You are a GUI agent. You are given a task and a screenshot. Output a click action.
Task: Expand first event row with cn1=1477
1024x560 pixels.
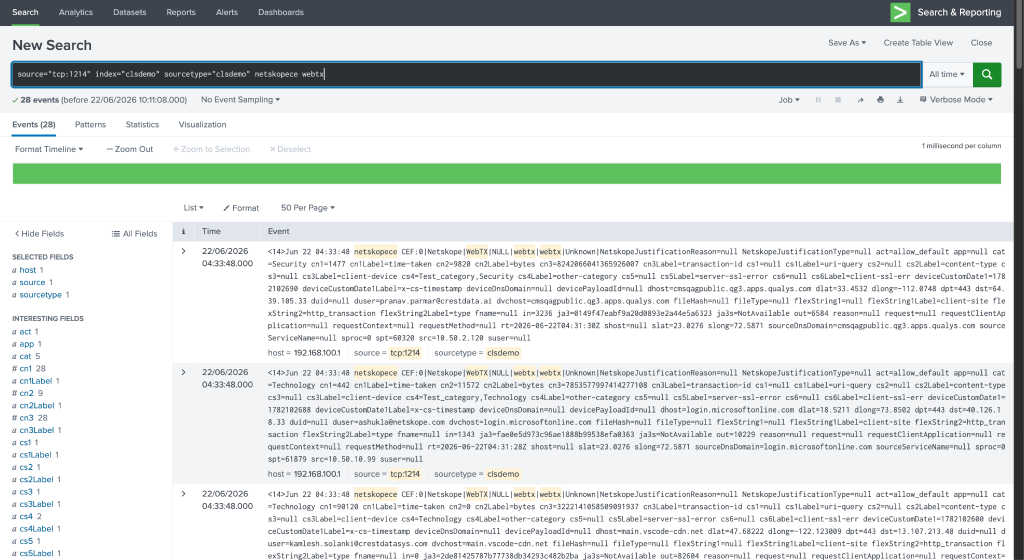point(184,251)
